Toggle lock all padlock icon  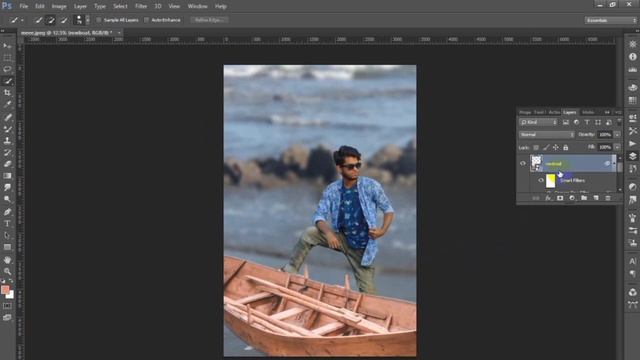[x=566, y=147]
